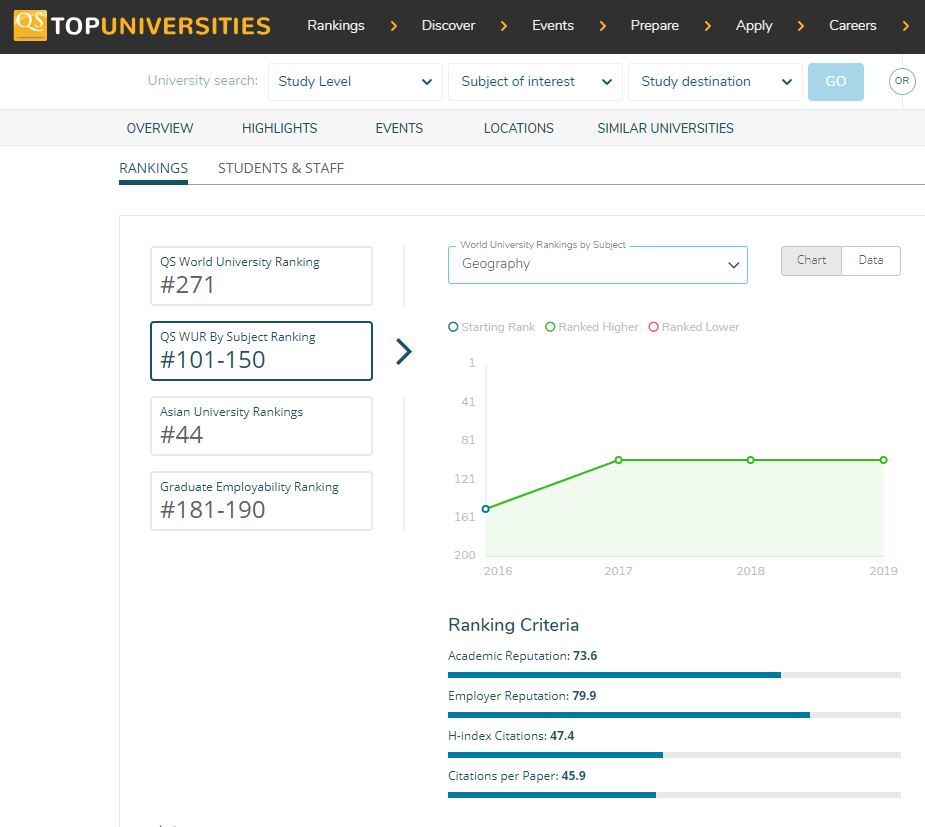Click the 2019 data point on the chart
Screen dimensions: 925x827
883,460
